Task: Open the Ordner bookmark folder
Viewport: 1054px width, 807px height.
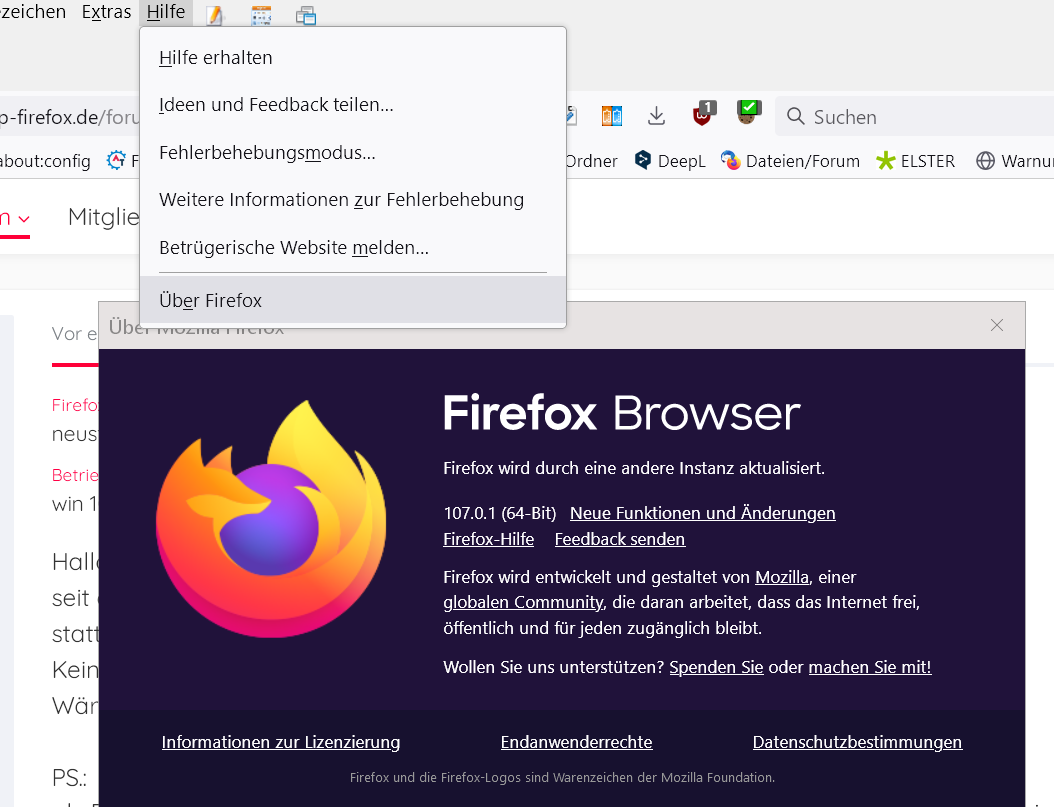Action: [591, 161]
